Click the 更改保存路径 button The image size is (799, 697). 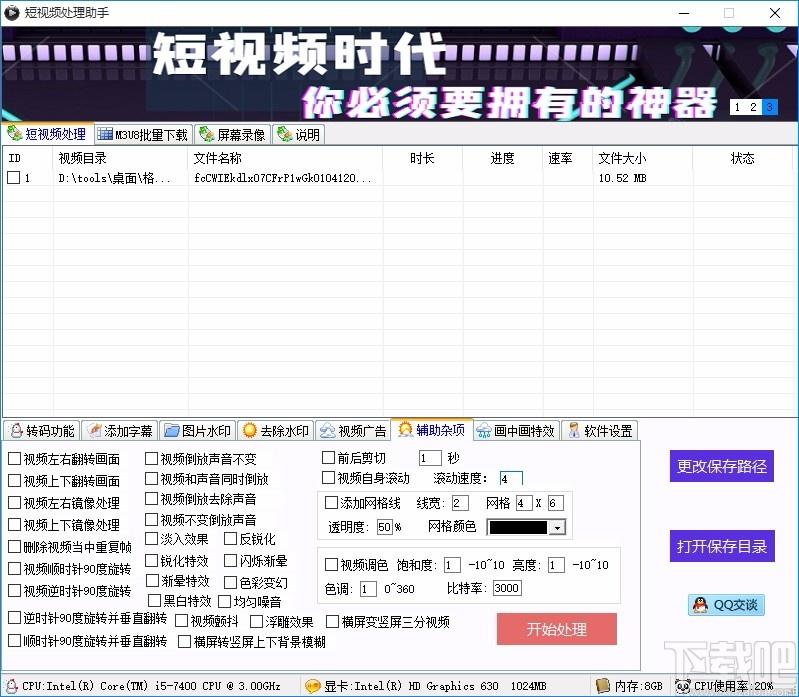[722, 466]
